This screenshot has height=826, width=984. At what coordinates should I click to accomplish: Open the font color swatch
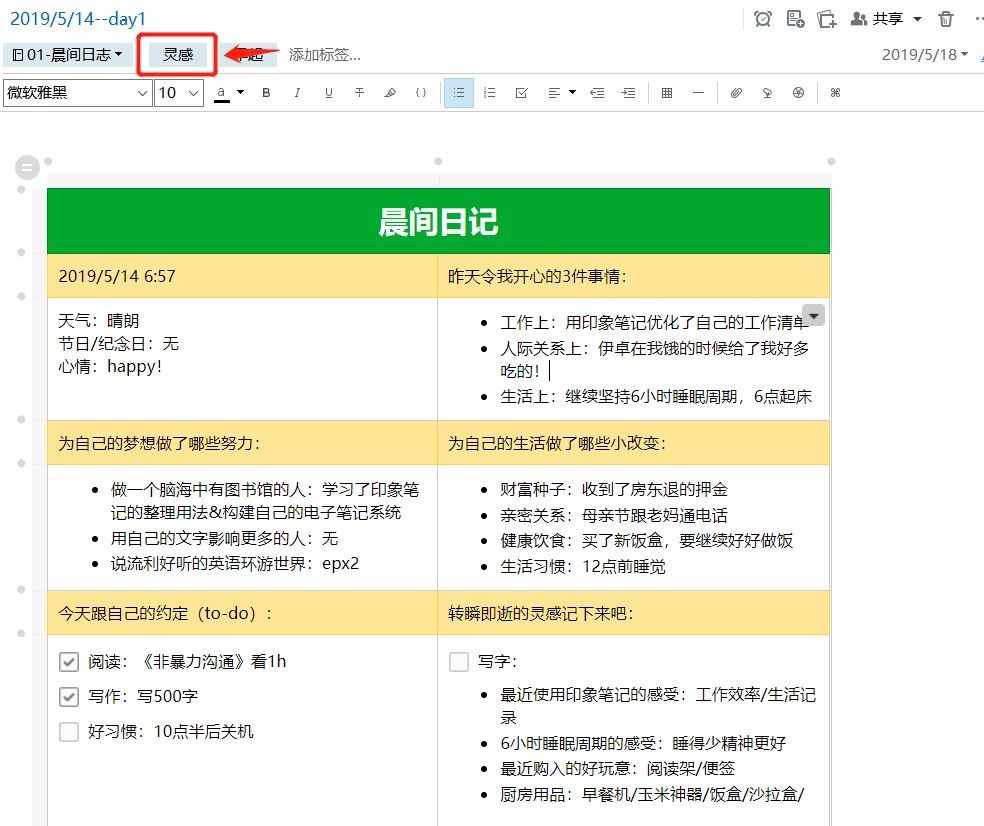[x=222, y=93]
